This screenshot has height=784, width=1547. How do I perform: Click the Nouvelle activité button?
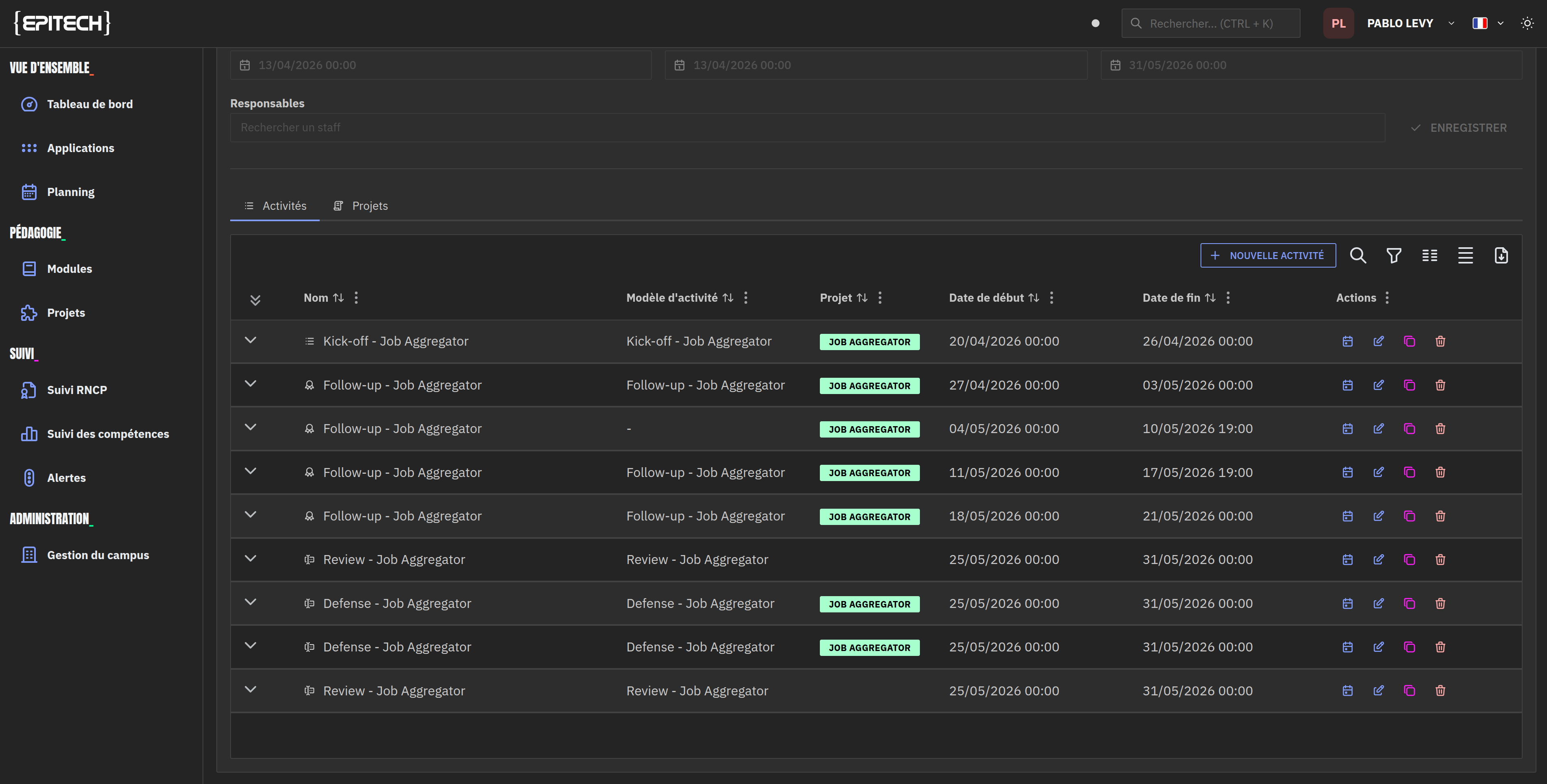tap(1268, 256)
